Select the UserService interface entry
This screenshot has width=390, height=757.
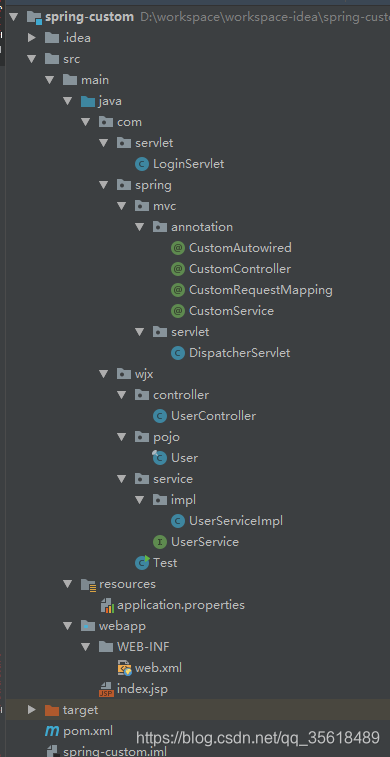(205, 542)
